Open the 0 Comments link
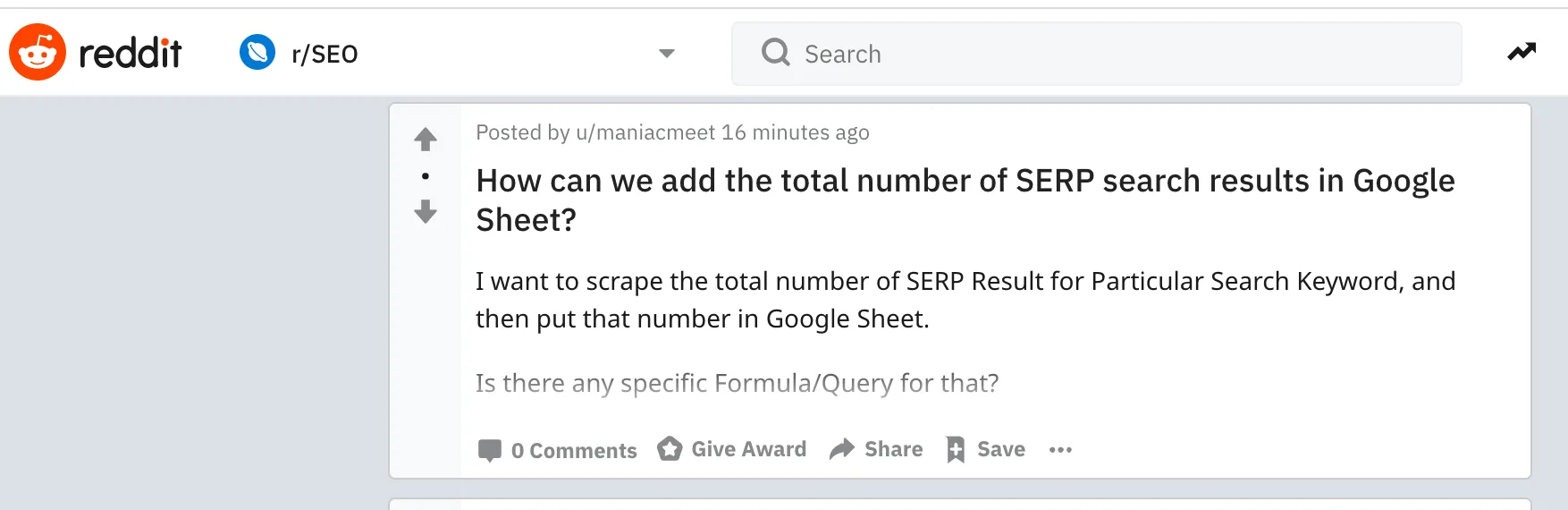 point(558,450)
